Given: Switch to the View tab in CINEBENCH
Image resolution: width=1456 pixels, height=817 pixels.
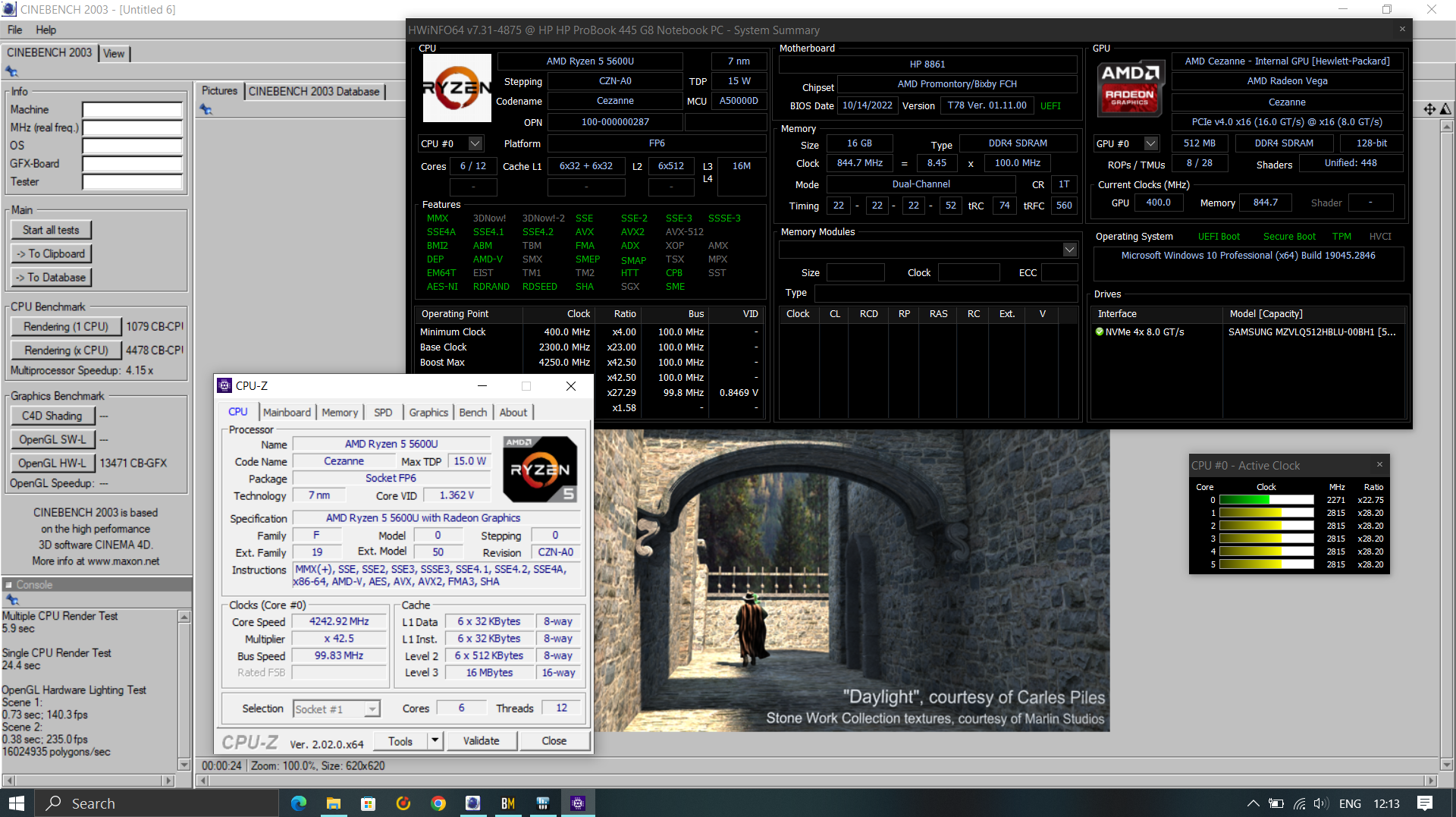Looking at the screenshot, I should [114, 53].
